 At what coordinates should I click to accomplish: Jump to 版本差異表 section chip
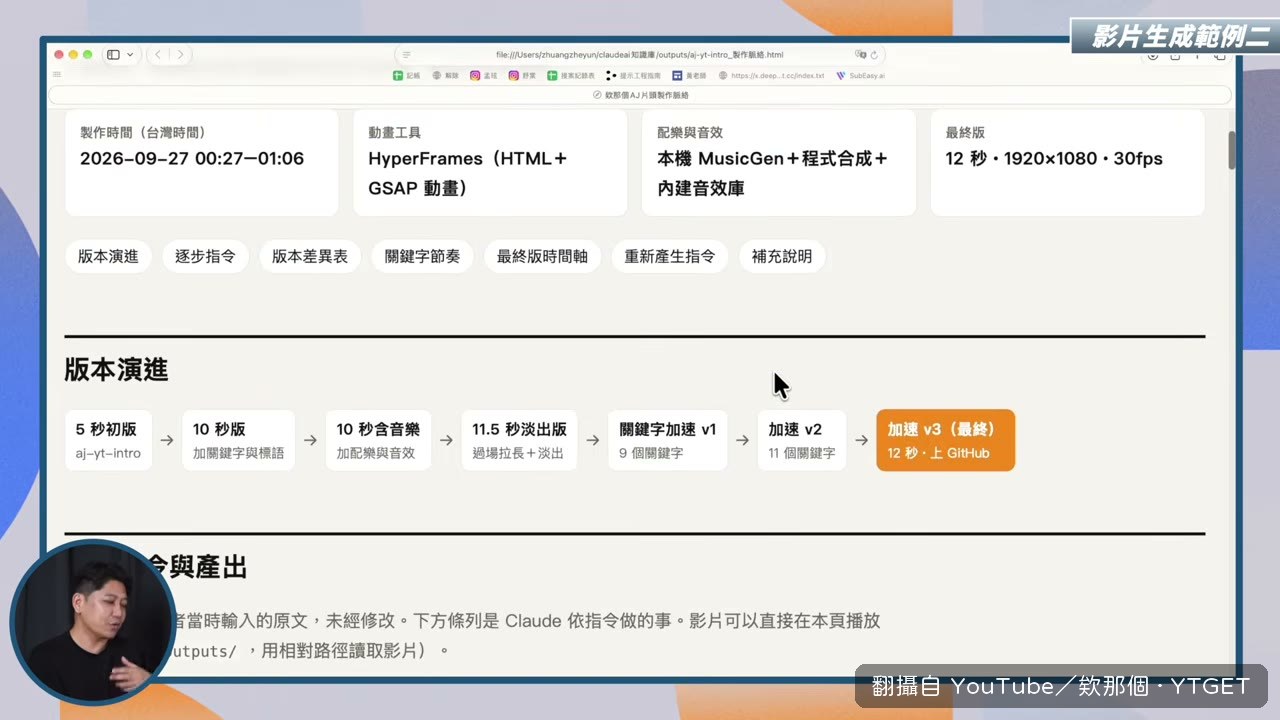(310, 256)
